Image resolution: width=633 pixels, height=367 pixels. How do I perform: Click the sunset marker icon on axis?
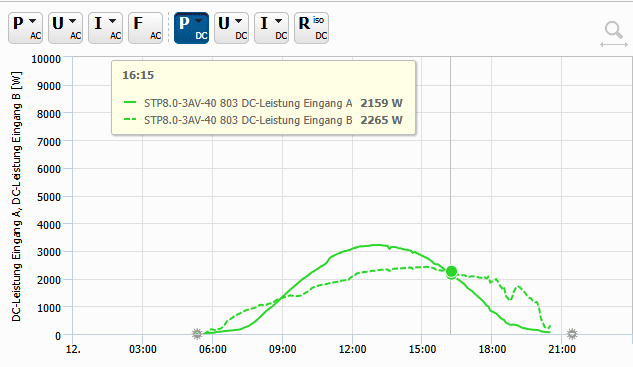click(x=572, y=334)
